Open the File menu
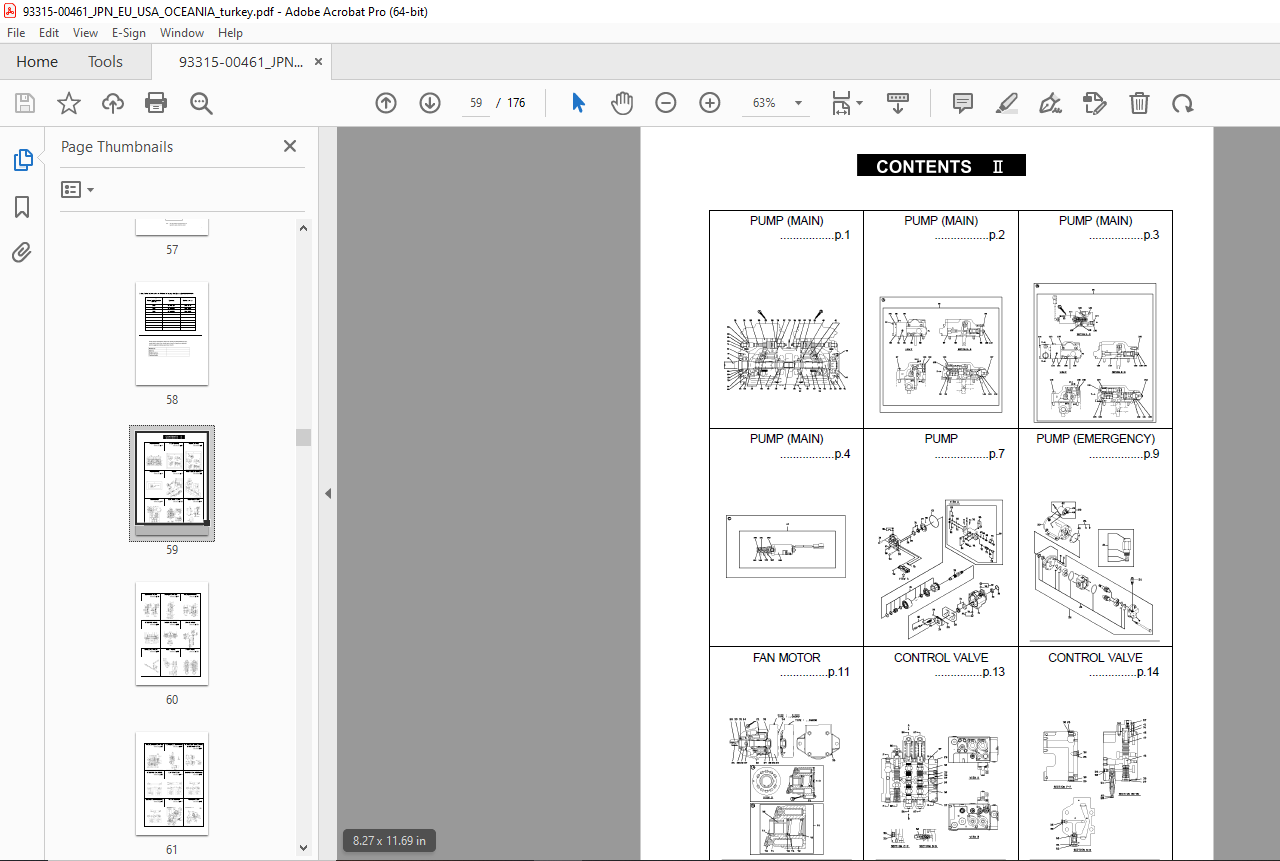Viewport: 1280px width, 861px height. [16, 33]
